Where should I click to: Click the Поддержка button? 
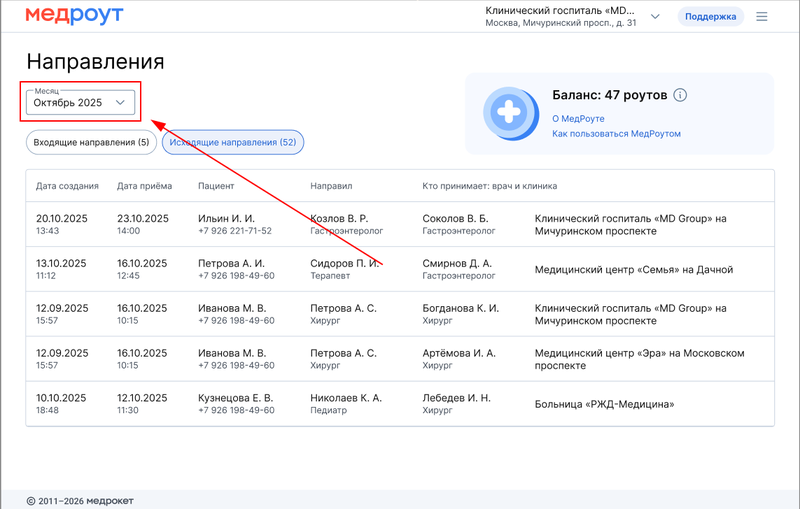[710, 17]
